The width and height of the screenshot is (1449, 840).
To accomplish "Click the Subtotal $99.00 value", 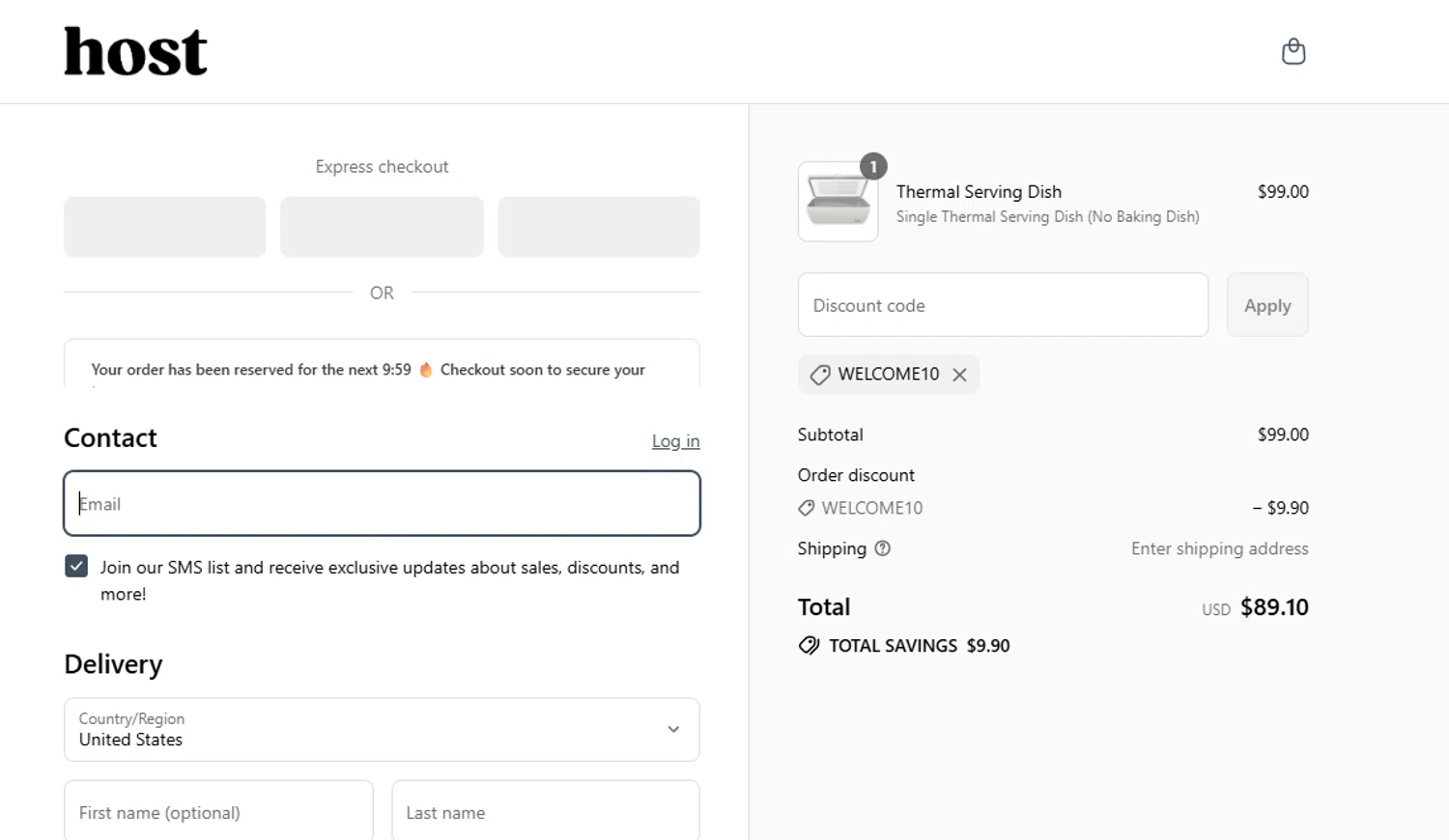I will (1283, 434).
